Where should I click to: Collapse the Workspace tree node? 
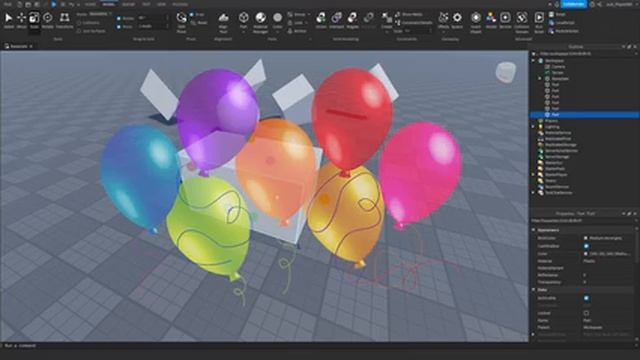(x=533, y=60)
